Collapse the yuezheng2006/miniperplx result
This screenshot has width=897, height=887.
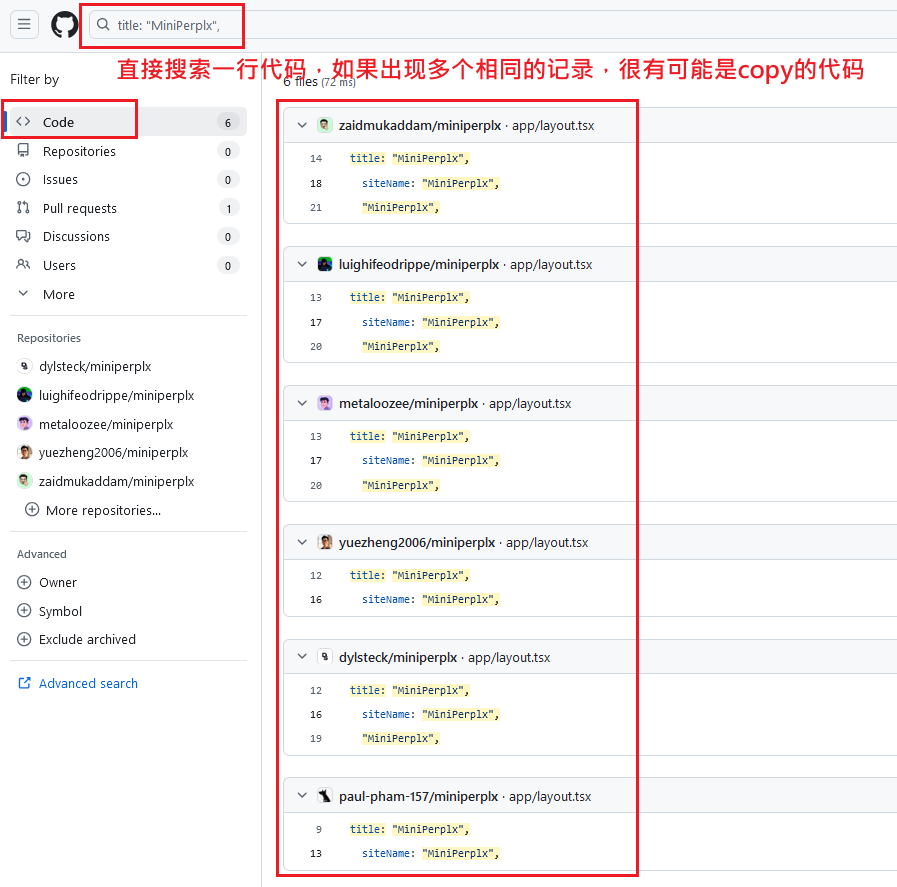[302, 542]
